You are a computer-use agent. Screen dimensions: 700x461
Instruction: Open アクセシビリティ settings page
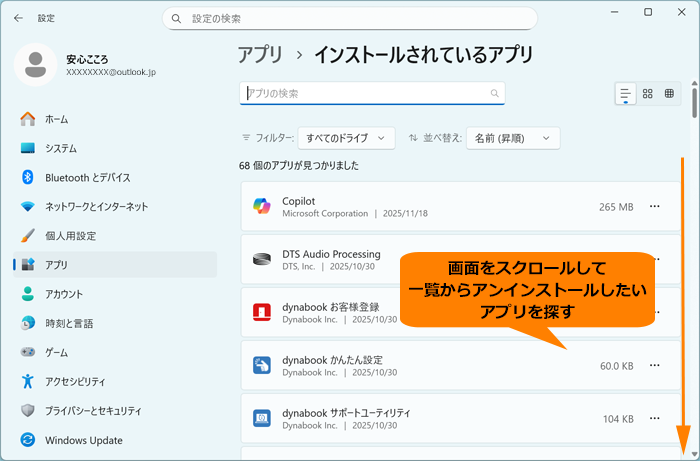[115, 382]
